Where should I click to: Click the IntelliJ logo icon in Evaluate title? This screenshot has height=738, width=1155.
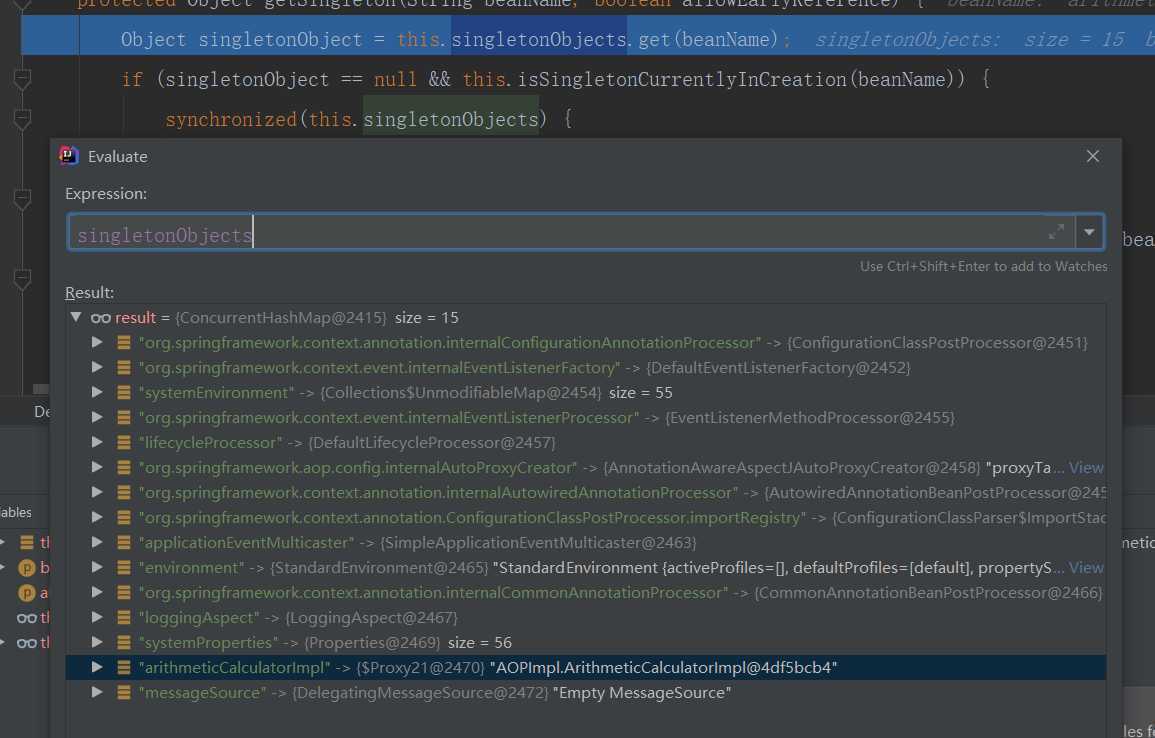click(69, 155)
